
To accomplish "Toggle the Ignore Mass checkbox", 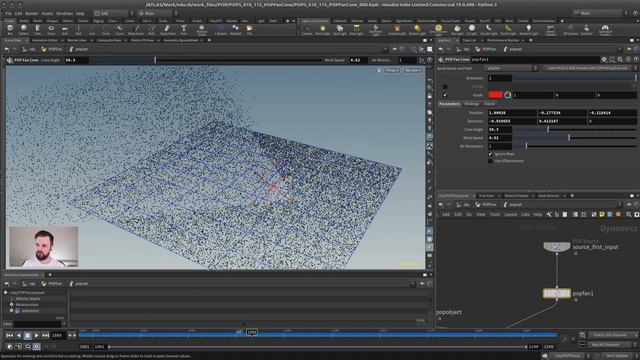I will click(491, 154).
